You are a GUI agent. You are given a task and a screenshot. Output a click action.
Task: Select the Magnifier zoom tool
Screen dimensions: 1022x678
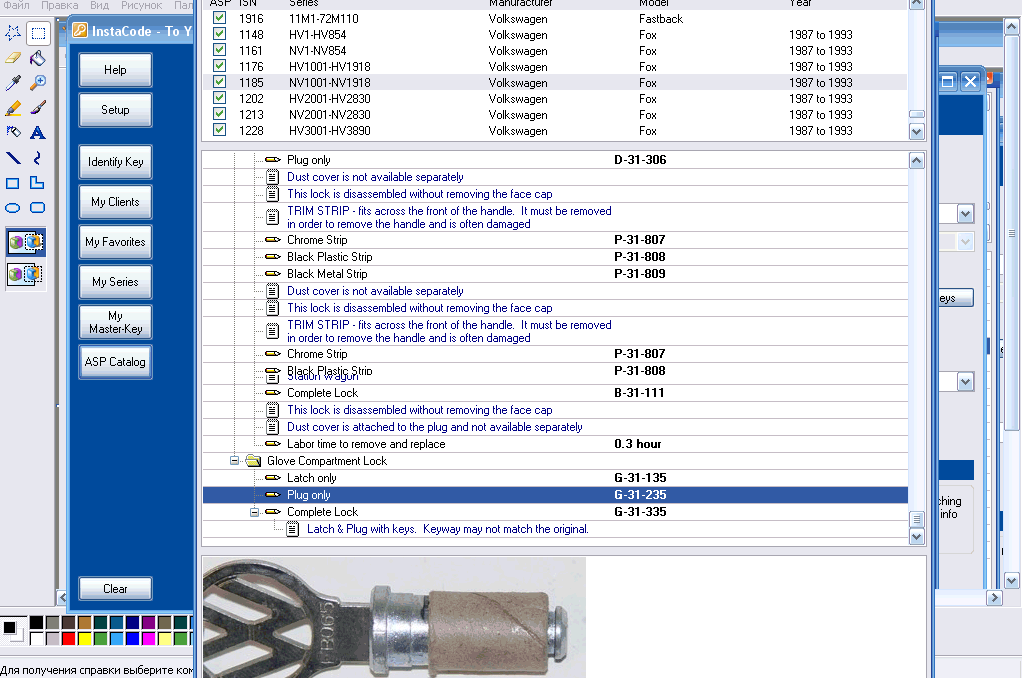click(x=38, y=83)
